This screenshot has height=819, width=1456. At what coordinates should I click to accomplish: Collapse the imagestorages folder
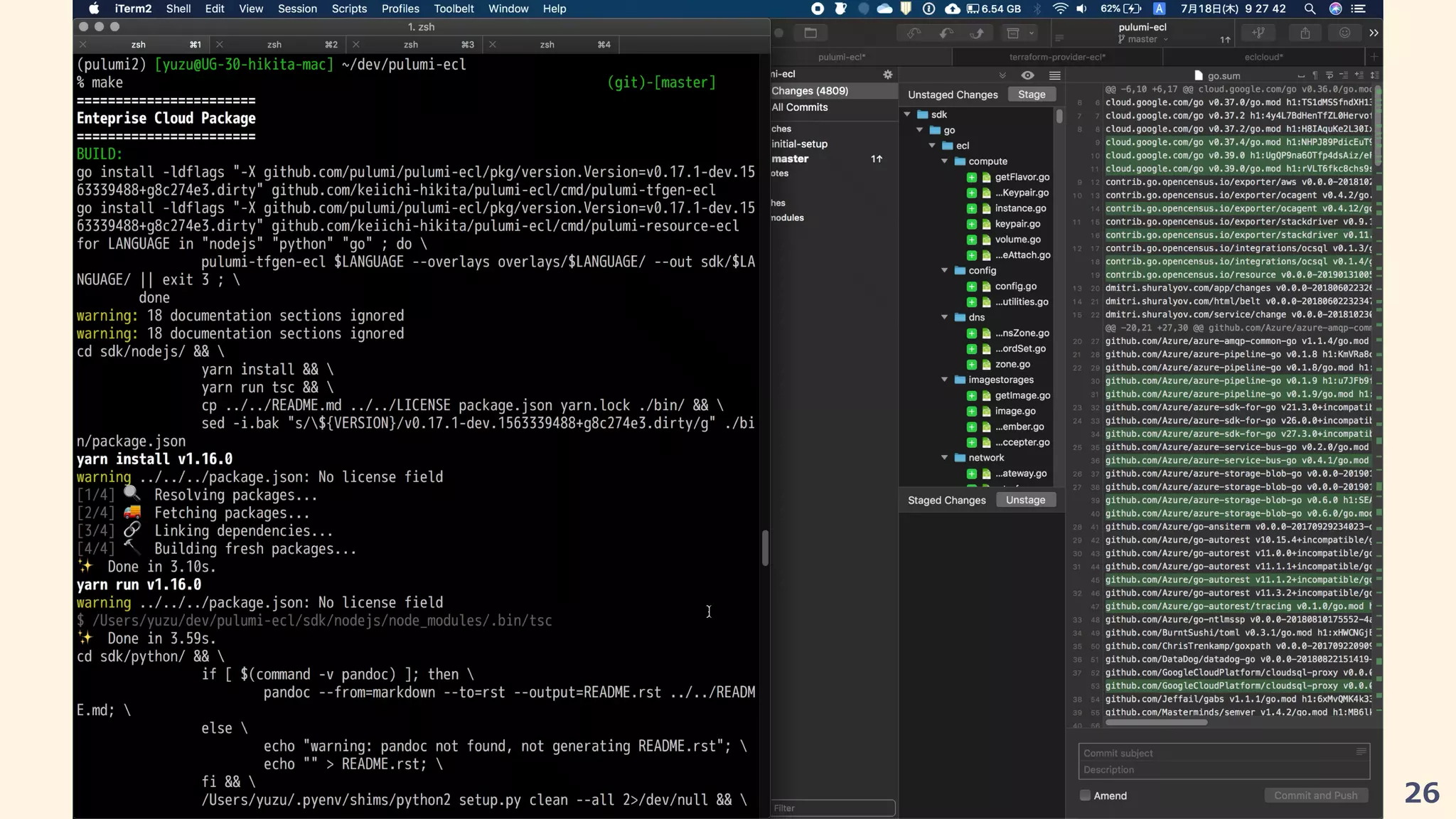point(945,380)
